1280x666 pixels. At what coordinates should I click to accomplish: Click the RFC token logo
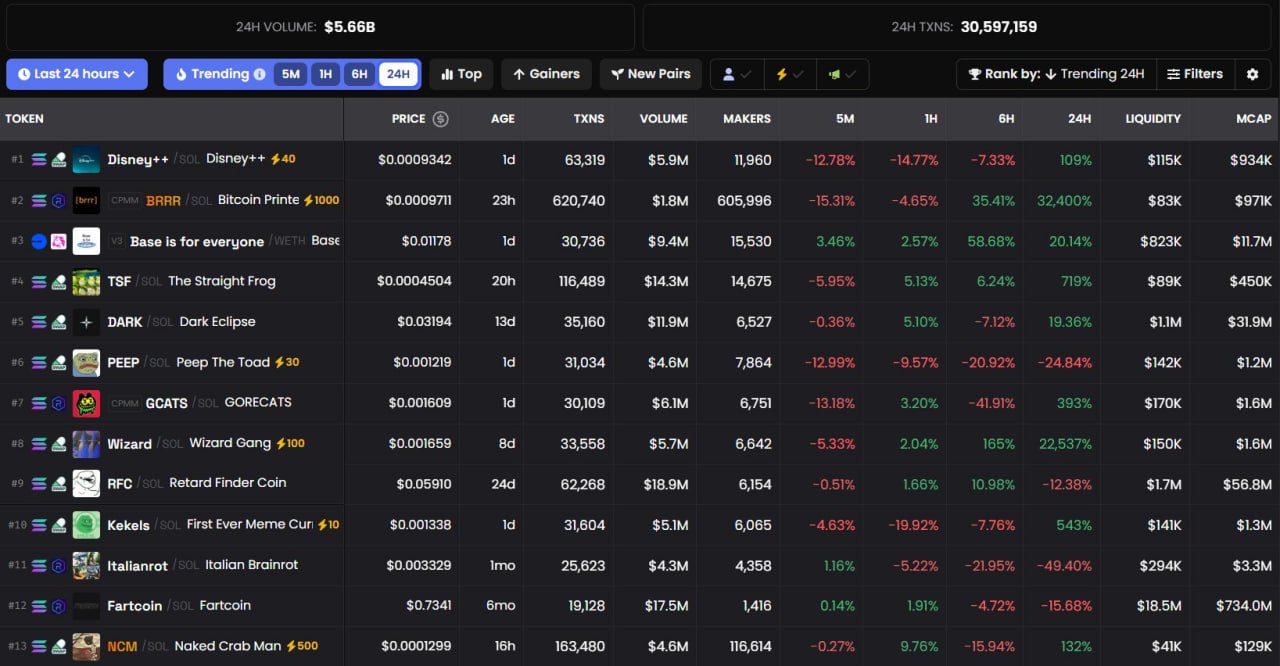pyautogui.click(x=86, y=484)
